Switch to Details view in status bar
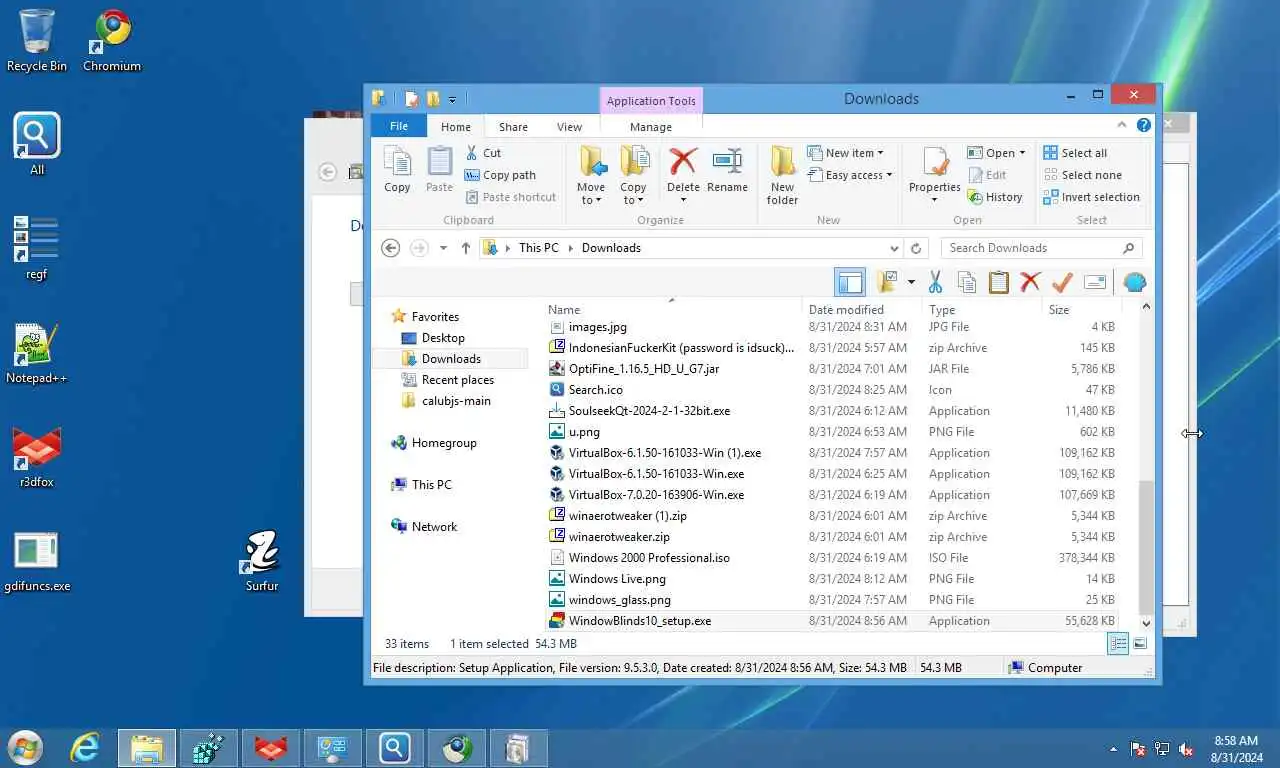This screenshot has height=768, width=1280. [1119, 644]
